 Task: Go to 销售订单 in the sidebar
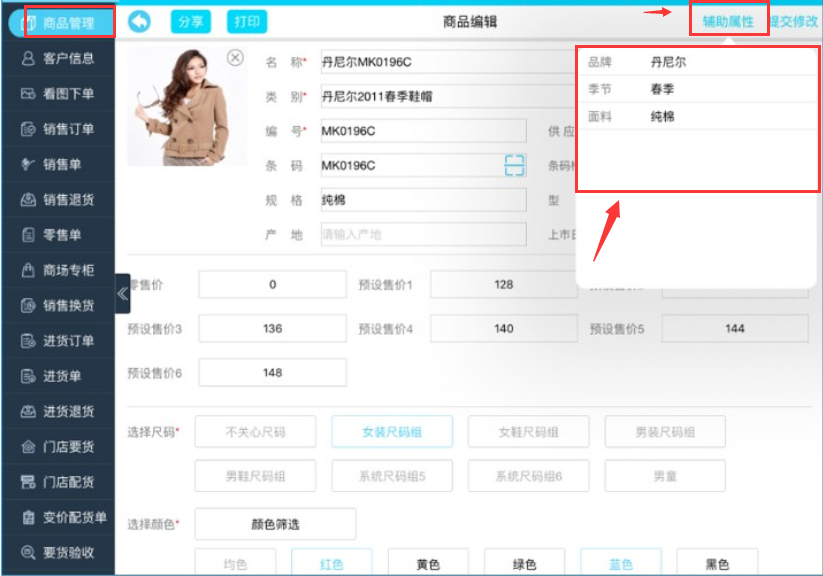point(58,129)
